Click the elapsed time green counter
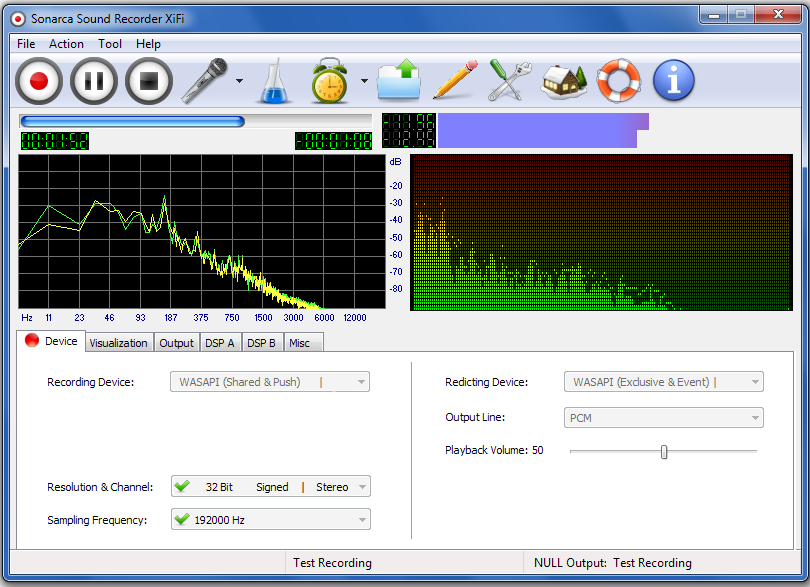 tap(55, 141)
